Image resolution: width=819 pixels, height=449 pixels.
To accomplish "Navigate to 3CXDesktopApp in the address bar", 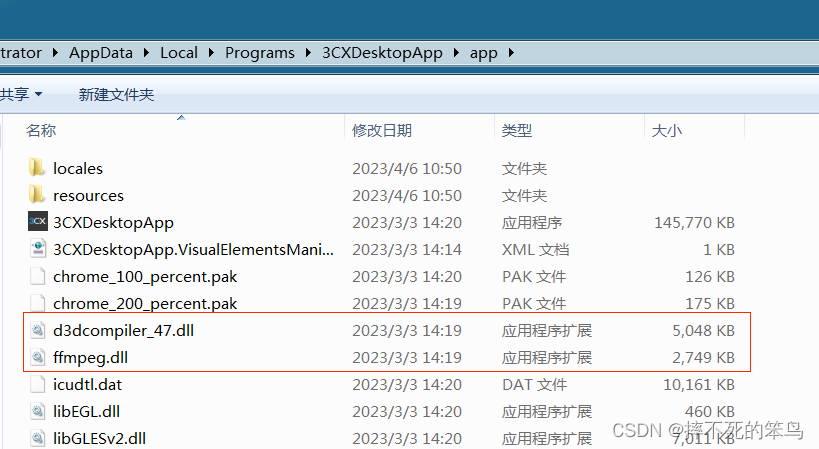I will (382, 53).
